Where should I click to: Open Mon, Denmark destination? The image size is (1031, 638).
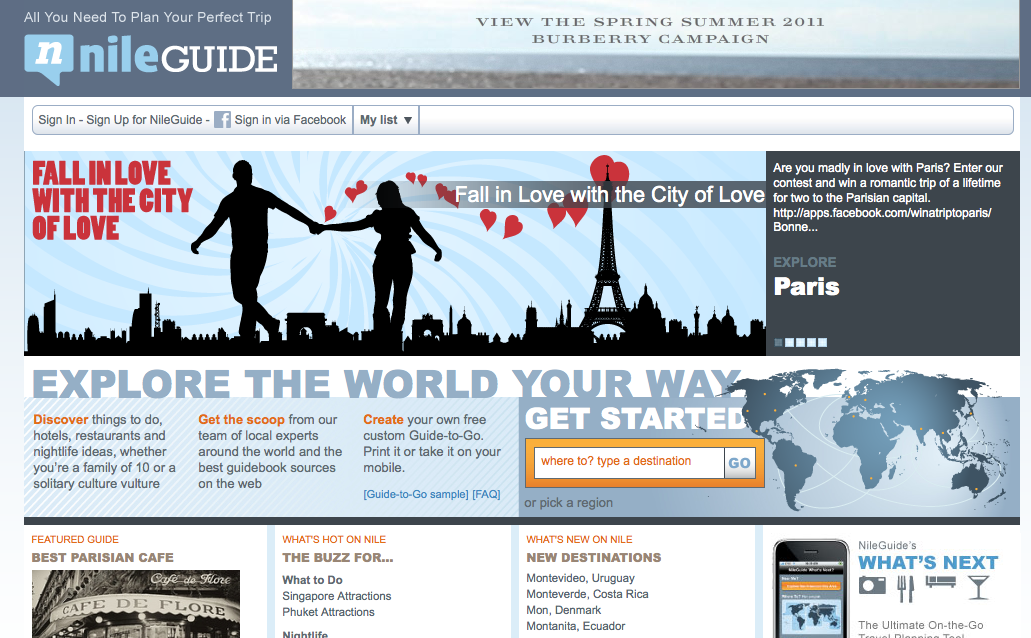coord(563,610)
